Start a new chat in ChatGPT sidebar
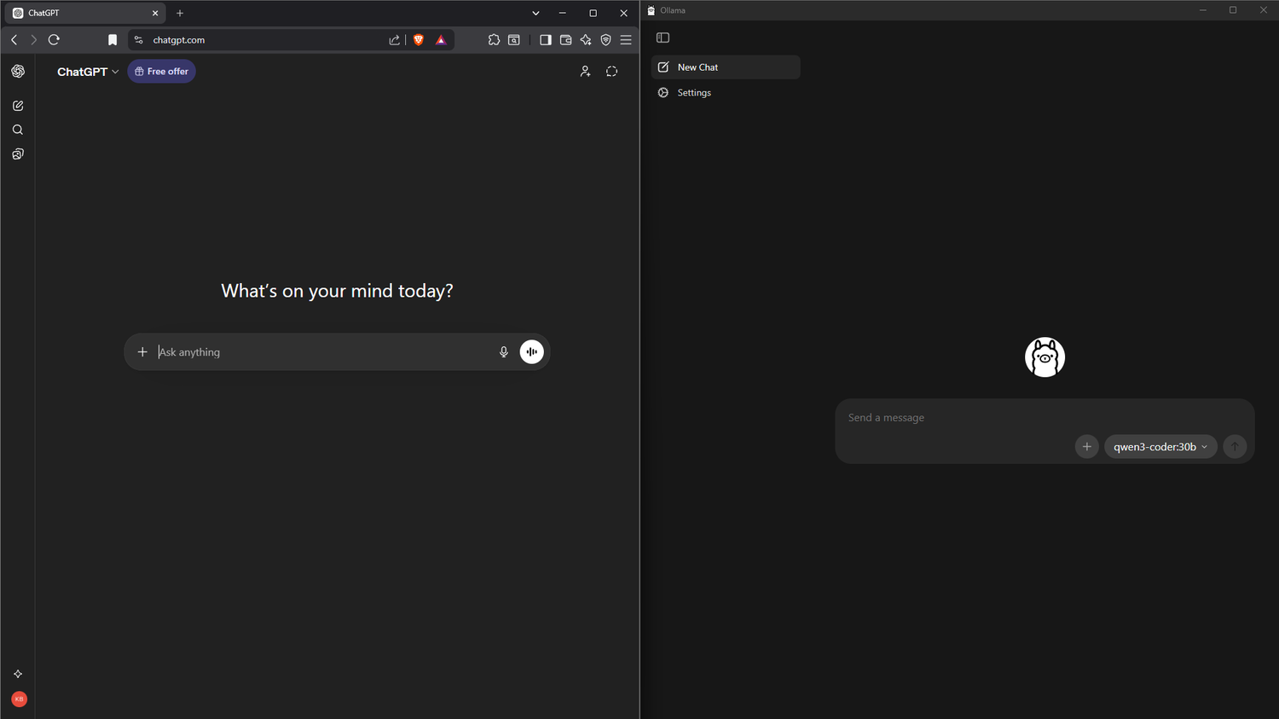 [x=18, y=105]
